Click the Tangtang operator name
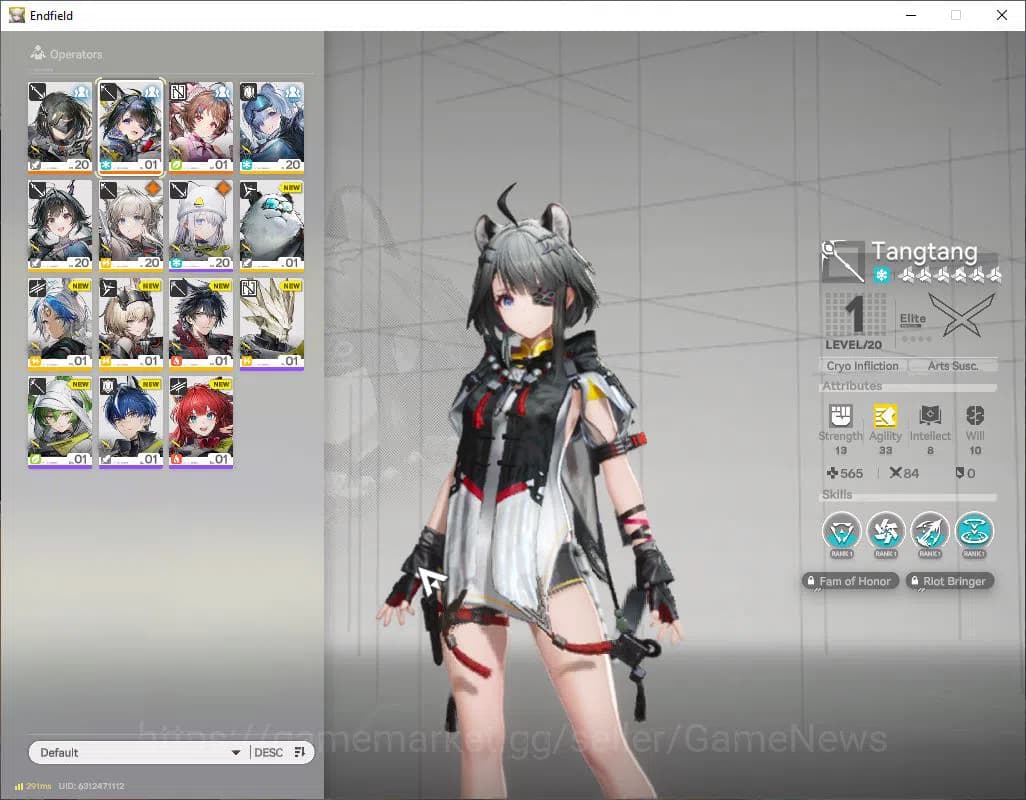Screen dimensions: 1026x800 [x=925, y=251]
